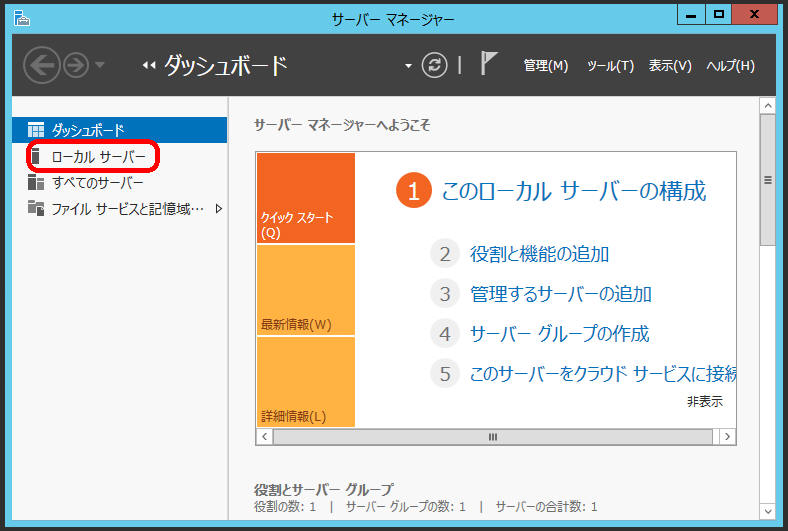Open dropdown arrow left of refresh icon
This screenshot has height=531, width=788.
point(408,66)
